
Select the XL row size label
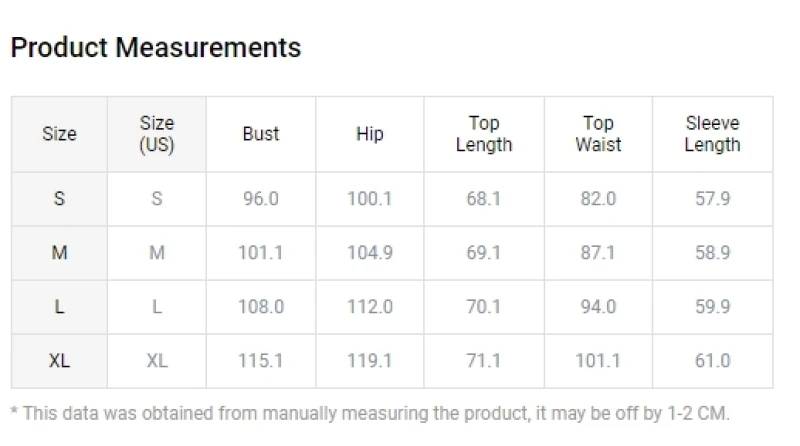pyautogui.click(x=59, y=361)
